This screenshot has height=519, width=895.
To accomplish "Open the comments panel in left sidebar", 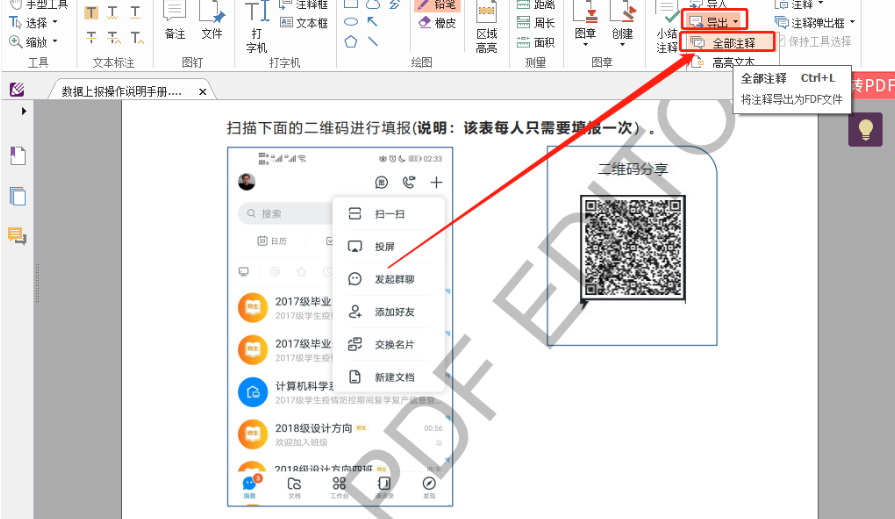I will click(x=17, y=236).
